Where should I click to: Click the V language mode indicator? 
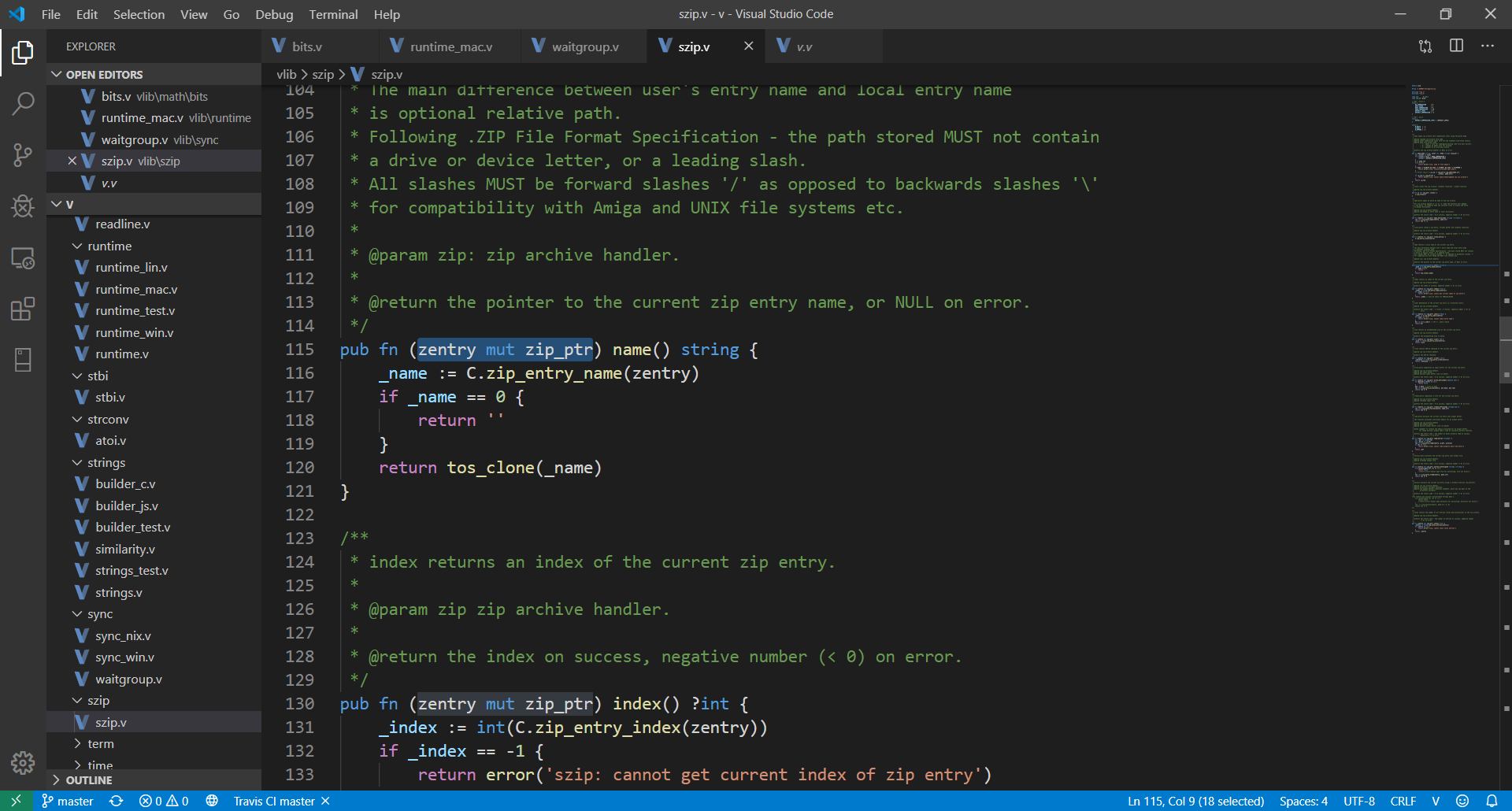point(1436,801)
